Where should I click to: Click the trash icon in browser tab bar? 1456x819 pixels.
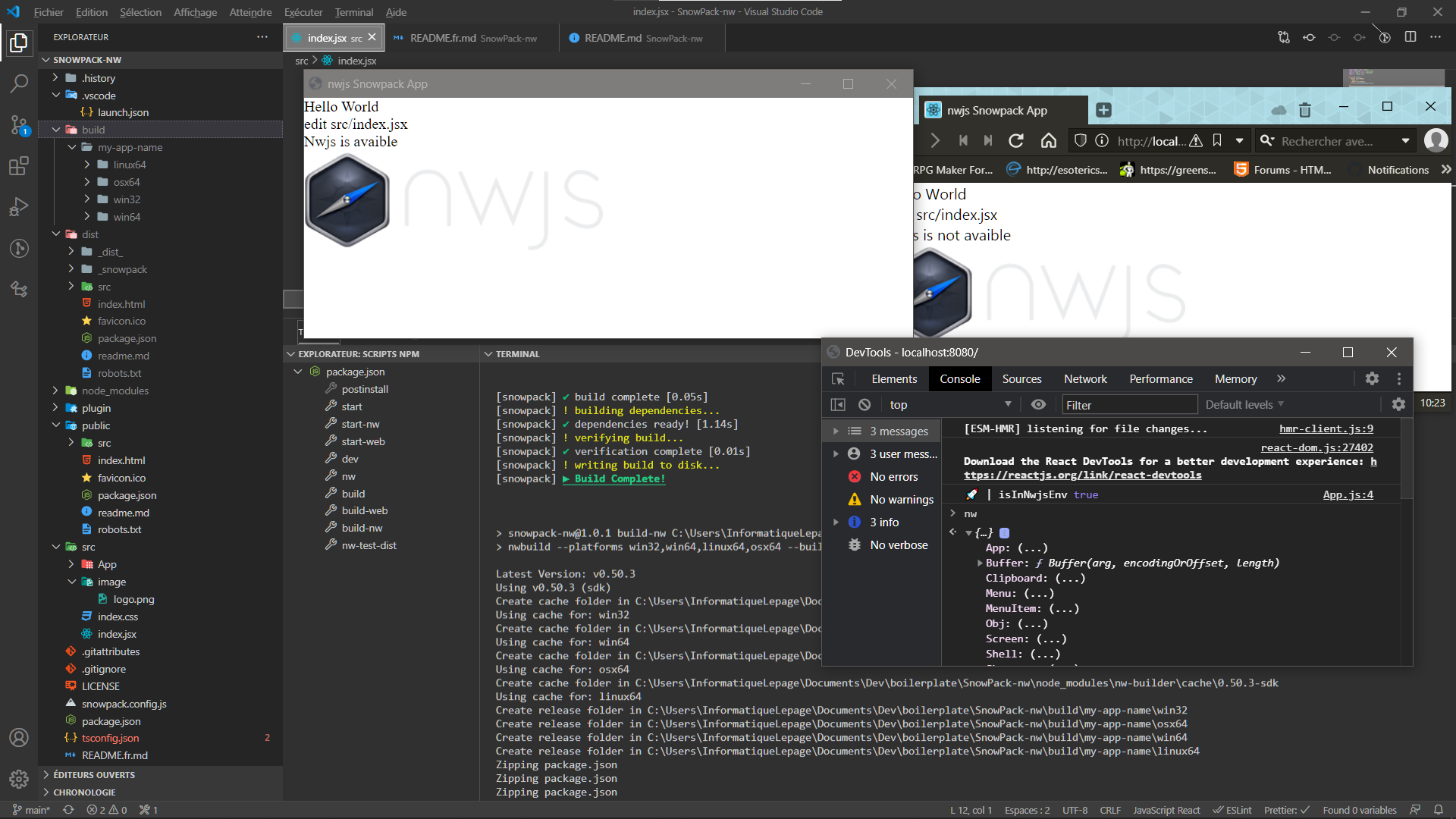(x=1305, y=111)
